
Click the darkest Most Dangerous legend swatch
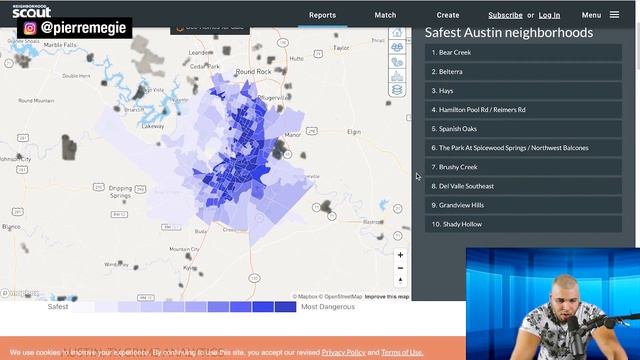[285, 307]
